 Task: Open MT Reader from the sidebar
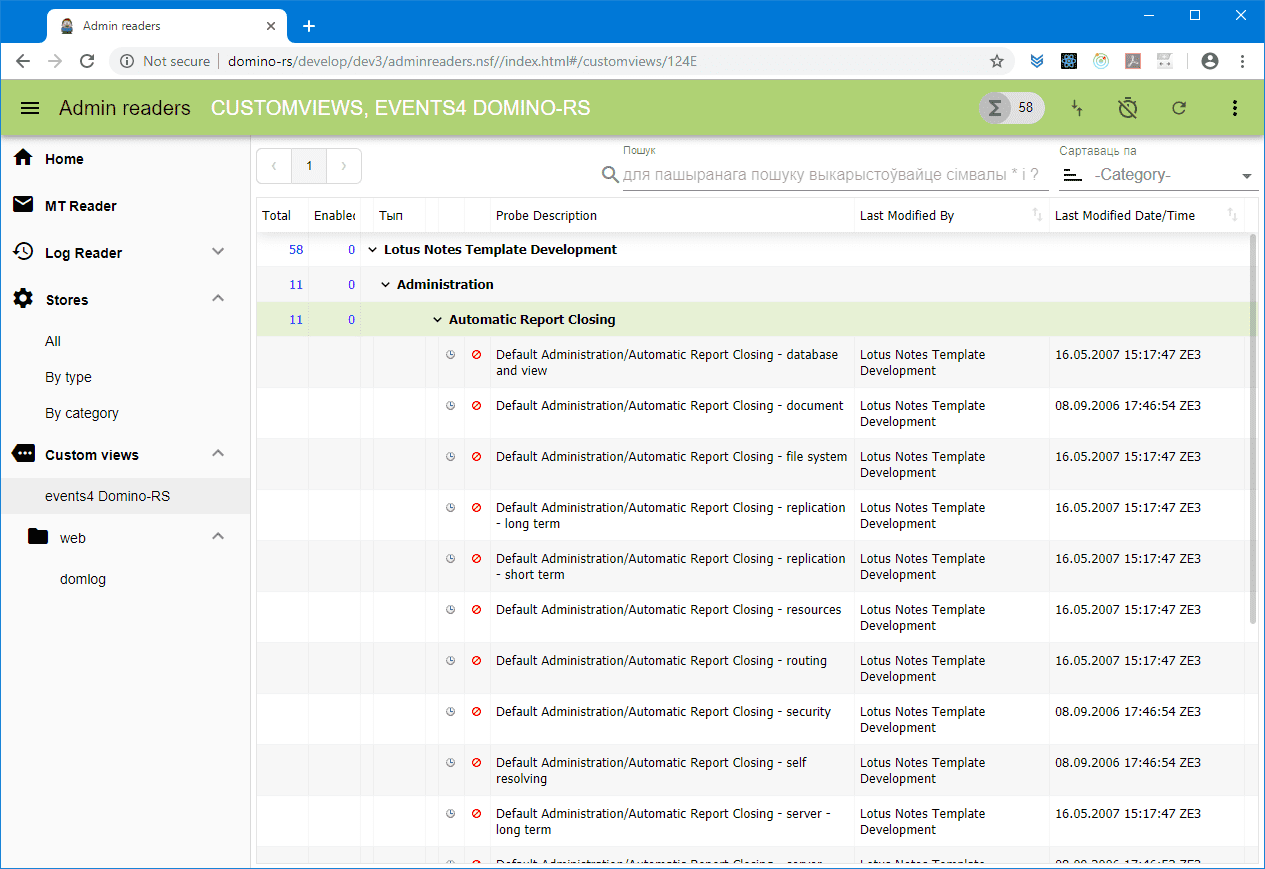click(80, 206)
